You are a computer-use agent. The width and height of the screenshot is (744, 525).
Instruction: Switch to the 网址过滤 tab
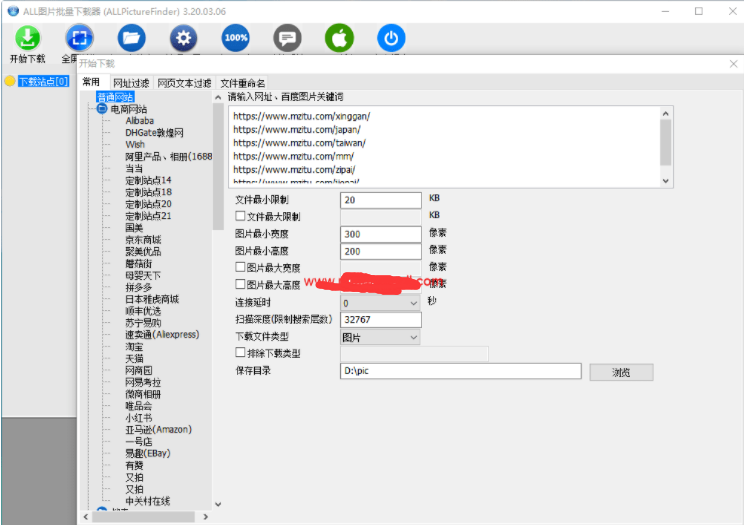(x=131, y=83)
